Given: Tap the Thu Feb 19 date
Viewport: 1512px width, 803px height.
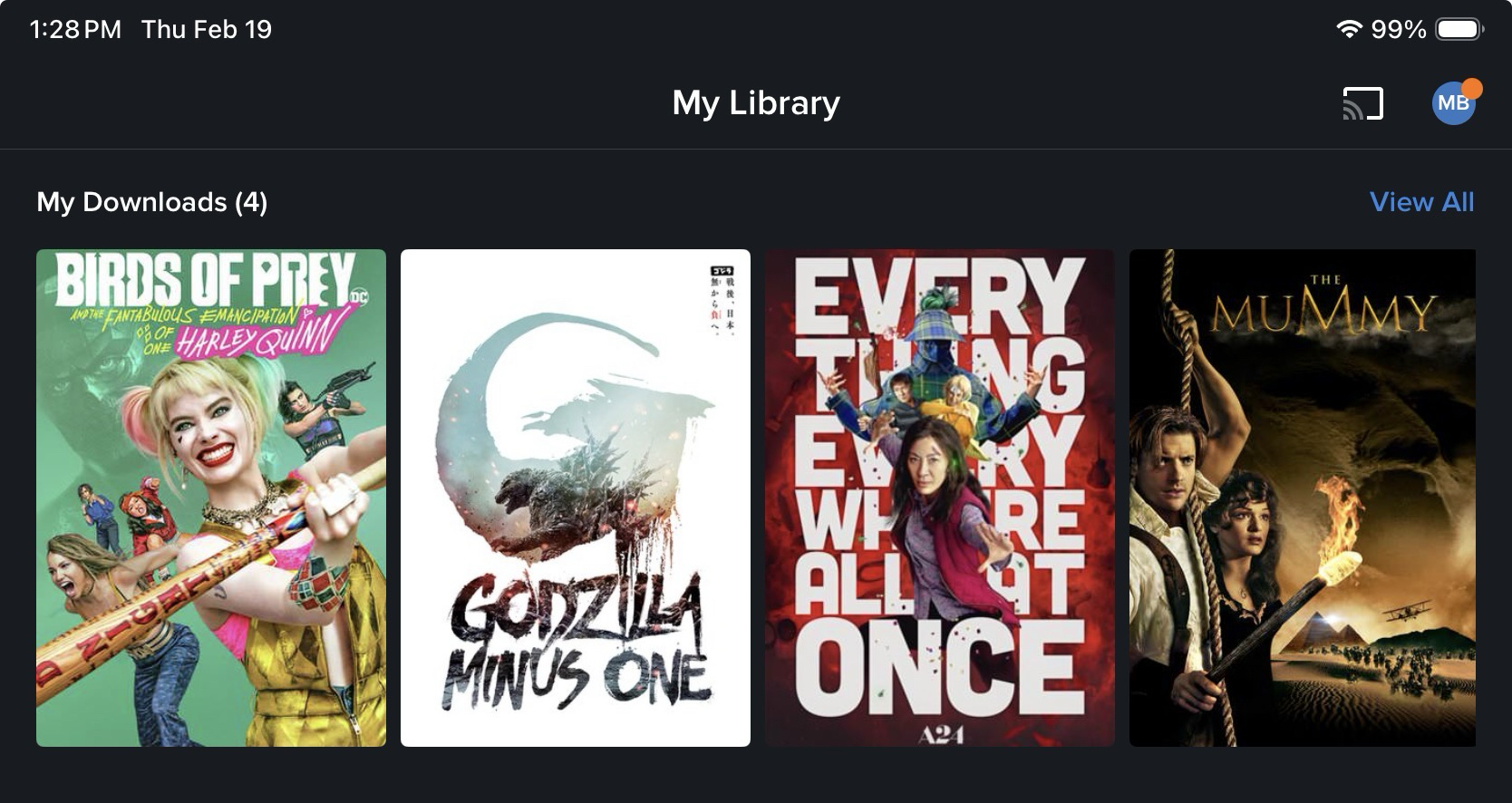Looking at the screenshot, I should (x=207, y=29).
